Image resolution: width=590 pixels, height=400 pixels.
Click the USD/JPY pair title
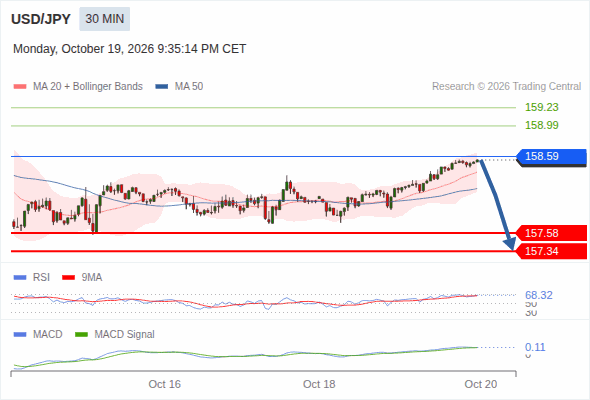pos(41,19)
